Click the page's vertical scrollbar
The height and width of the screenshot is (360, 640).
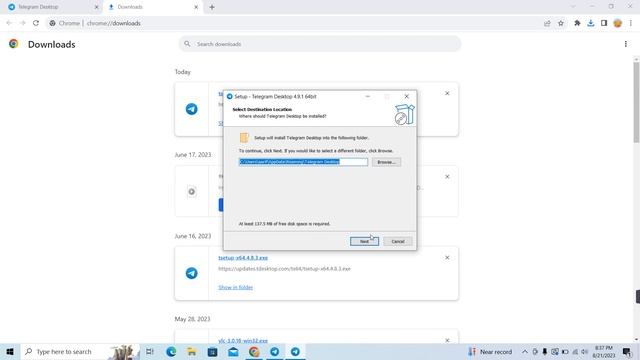[636, 102]
